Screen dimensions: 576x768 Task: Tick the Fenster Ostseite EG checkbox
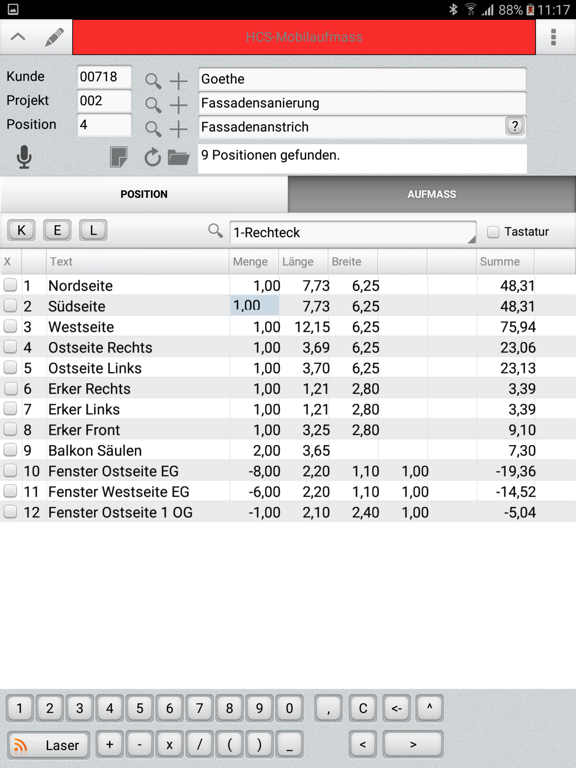click(10, 470)
